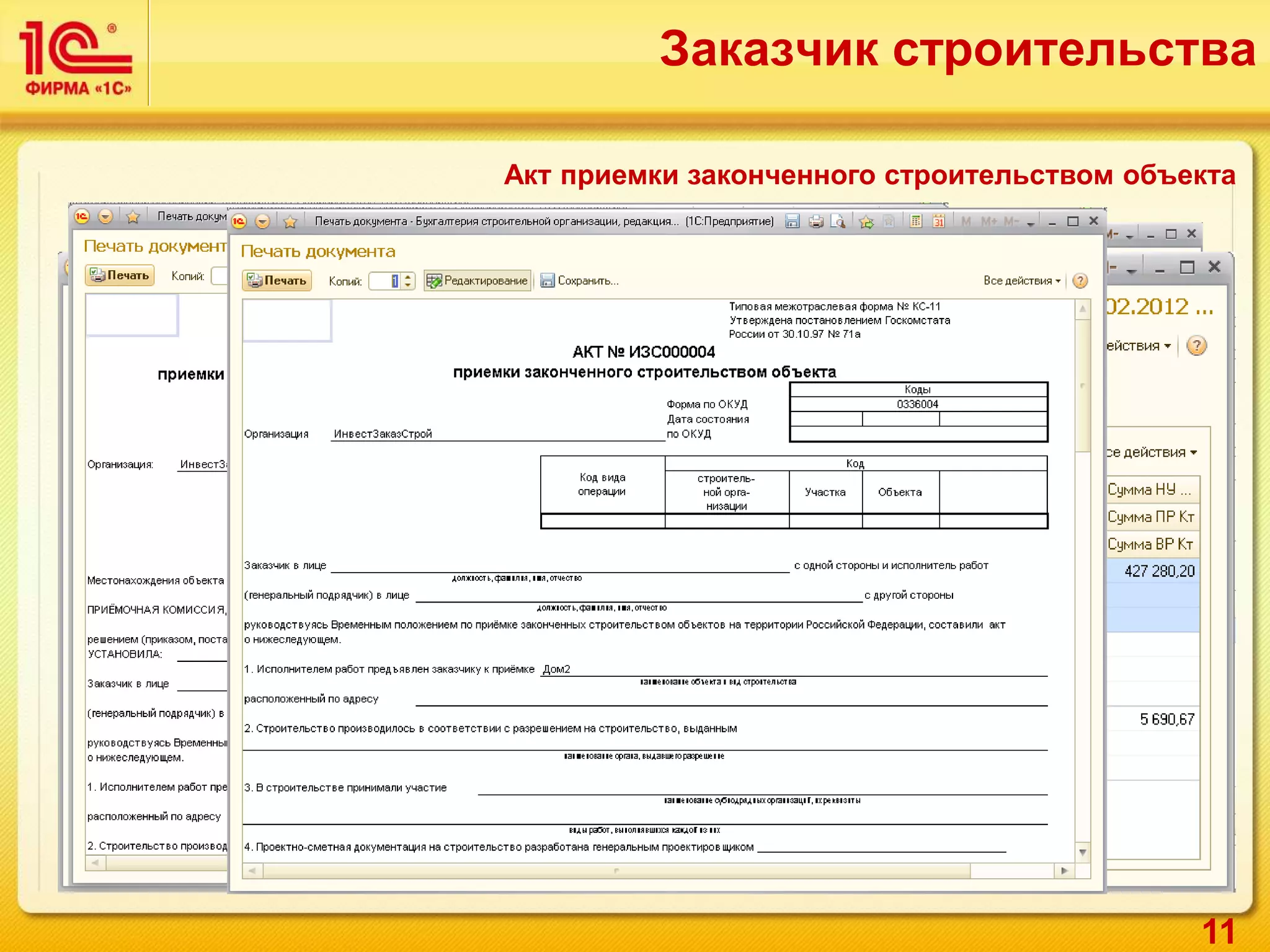Click the scroll left arrow of back window document
This screenshot has width=1270, height=952.
point(95,862)
